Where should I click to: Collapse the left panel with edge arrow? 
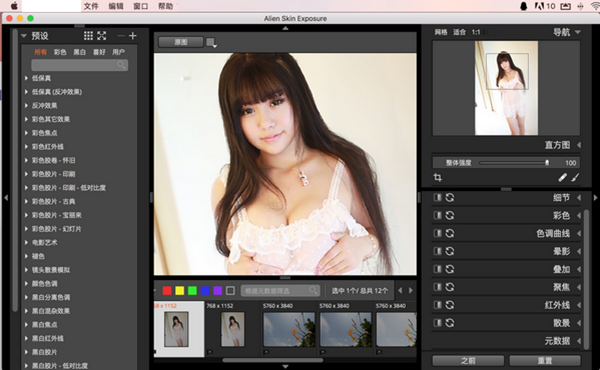point(6,198)
